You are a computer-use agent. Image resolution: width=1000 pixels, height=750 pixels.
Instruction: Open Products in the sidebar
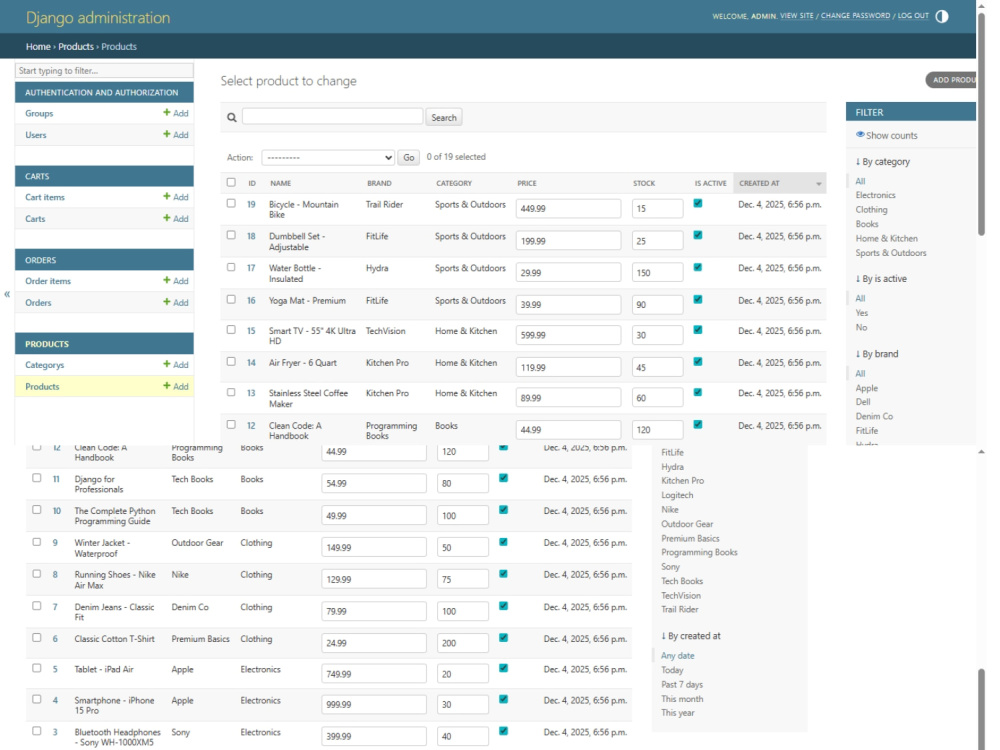(x=42, y=386)
